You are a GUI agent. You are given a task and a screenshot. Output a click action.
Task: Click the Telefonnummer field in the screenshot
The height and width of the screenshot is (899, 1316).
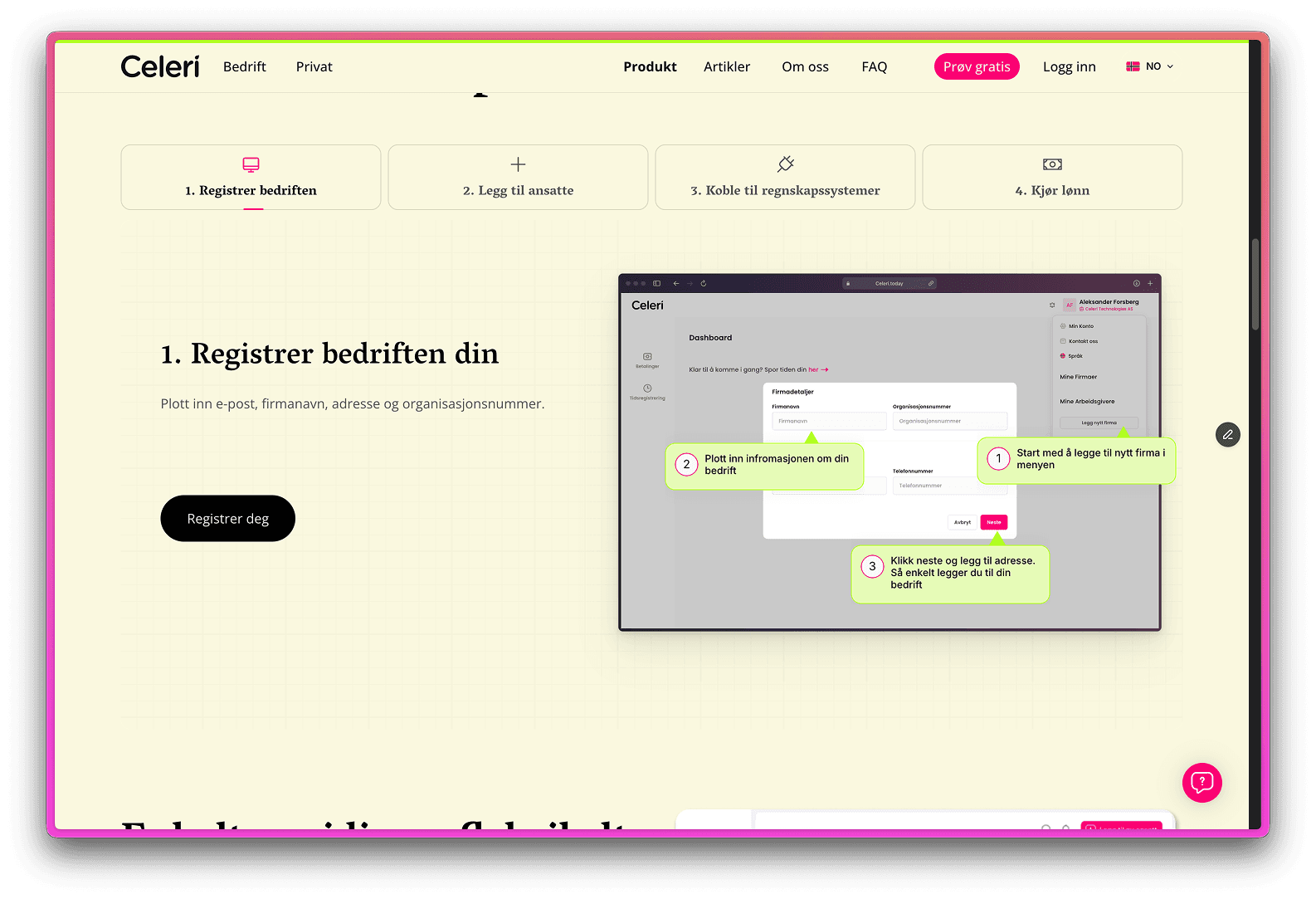950,486
